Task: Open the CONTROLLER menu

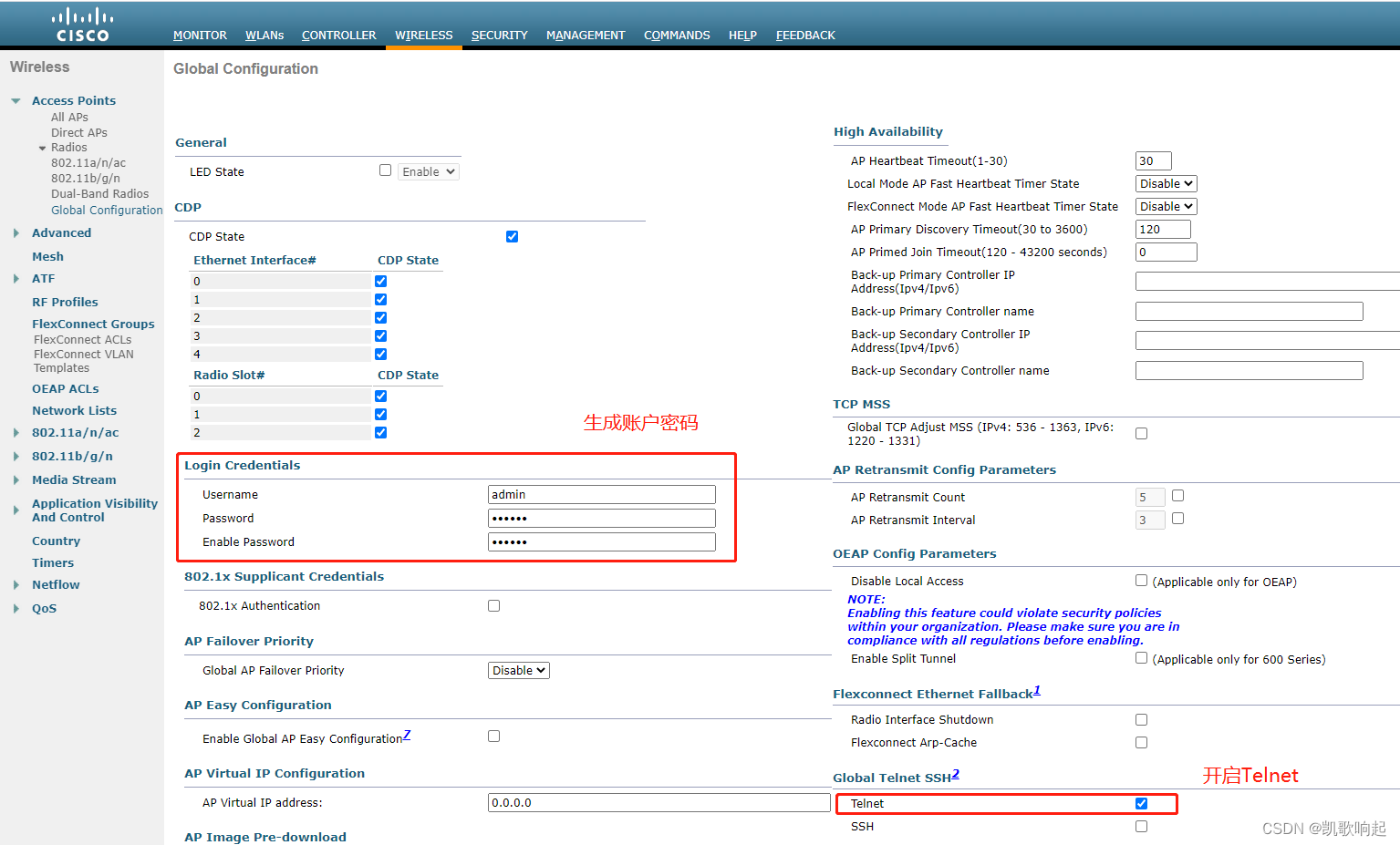Action: coord(338,36)
